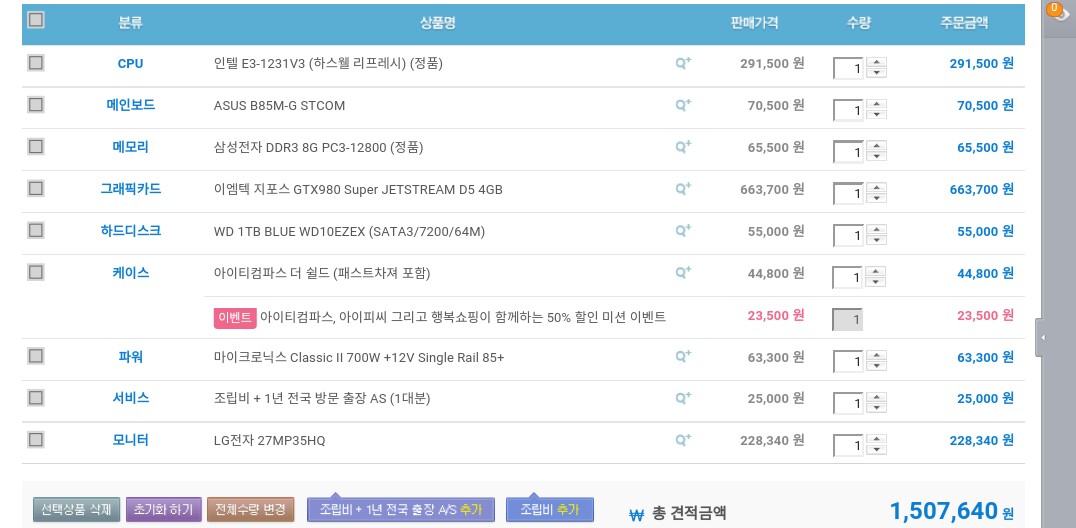Tick the 모니터 row checkbox
The height and width of the screenshot is (528, 1076).
click(x=36, y=439)
